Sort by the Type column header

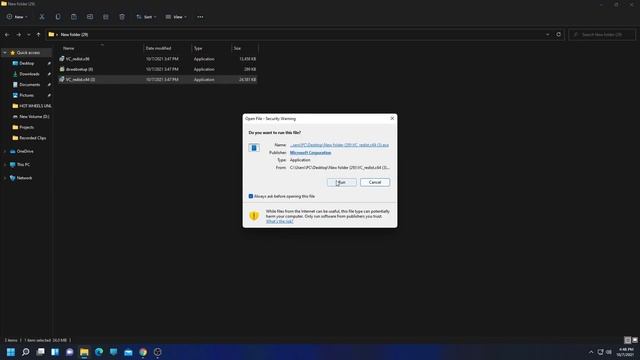(211, 48)
